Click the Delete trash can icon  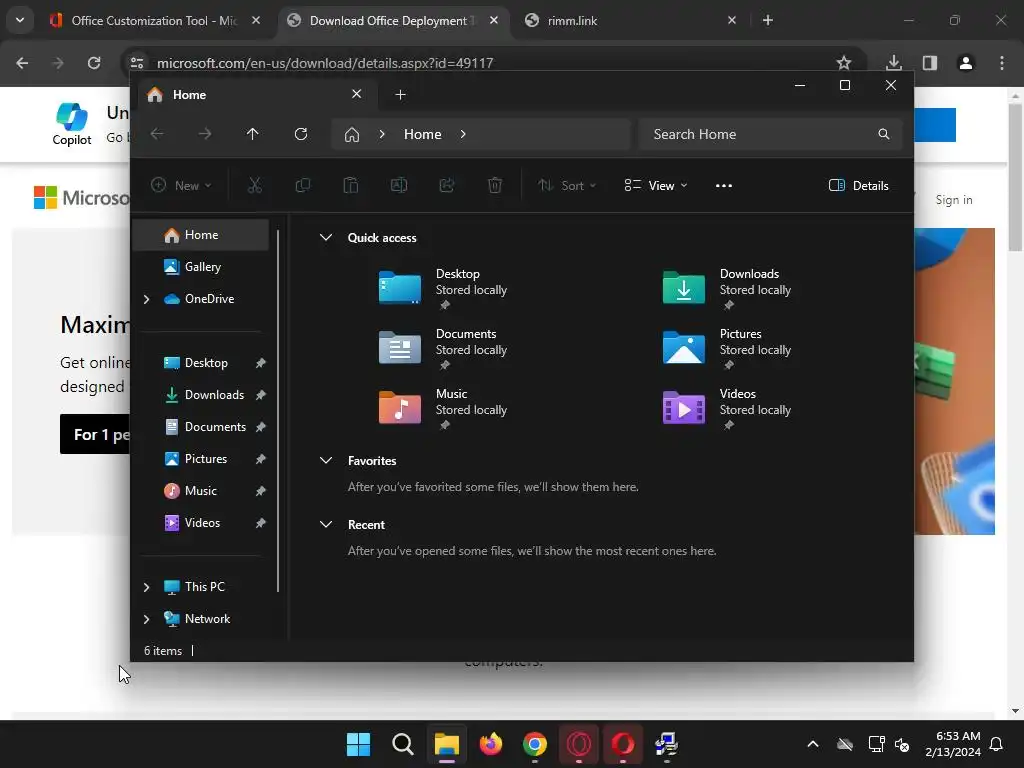(495, 185)
